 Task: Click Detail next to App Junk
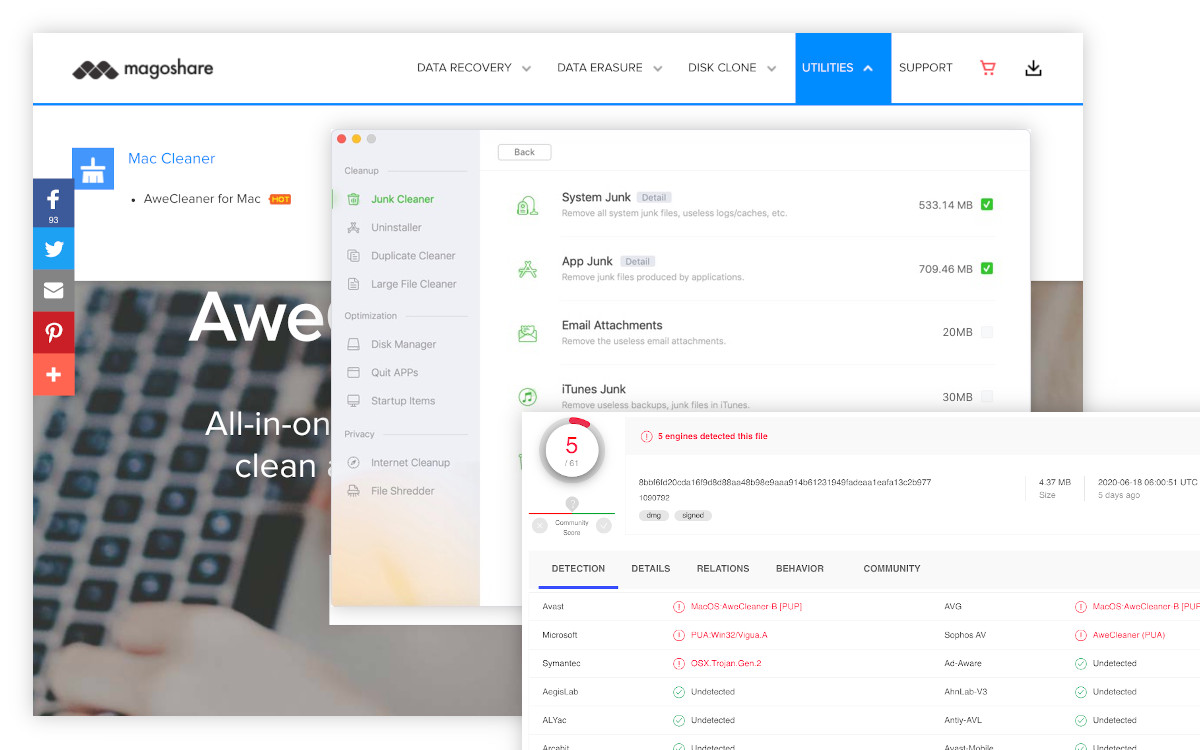(638, 262)
